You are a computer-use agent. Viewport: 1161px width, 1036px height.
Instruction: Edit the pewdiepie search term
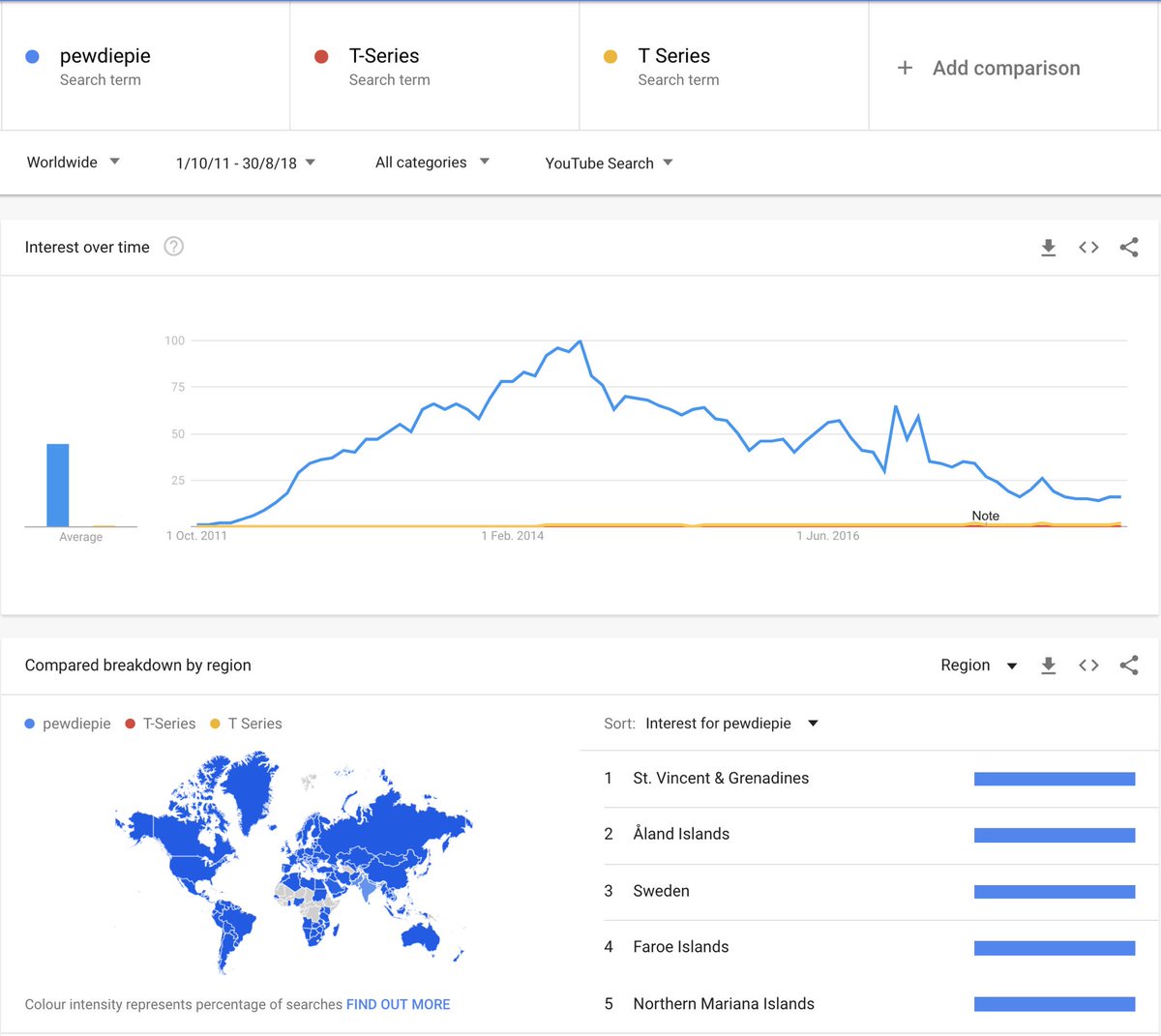pyautogui.click(x=145, y=66)
